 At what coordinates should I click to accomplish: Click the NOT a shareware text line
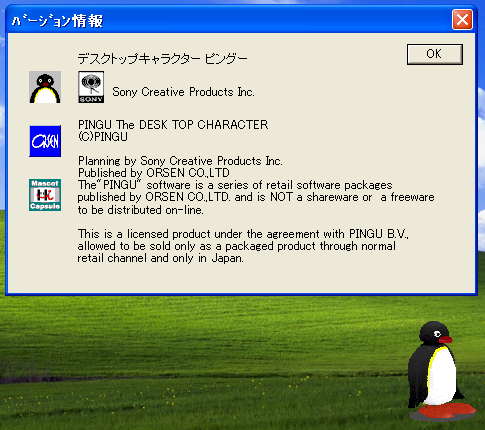coord(256,197)
